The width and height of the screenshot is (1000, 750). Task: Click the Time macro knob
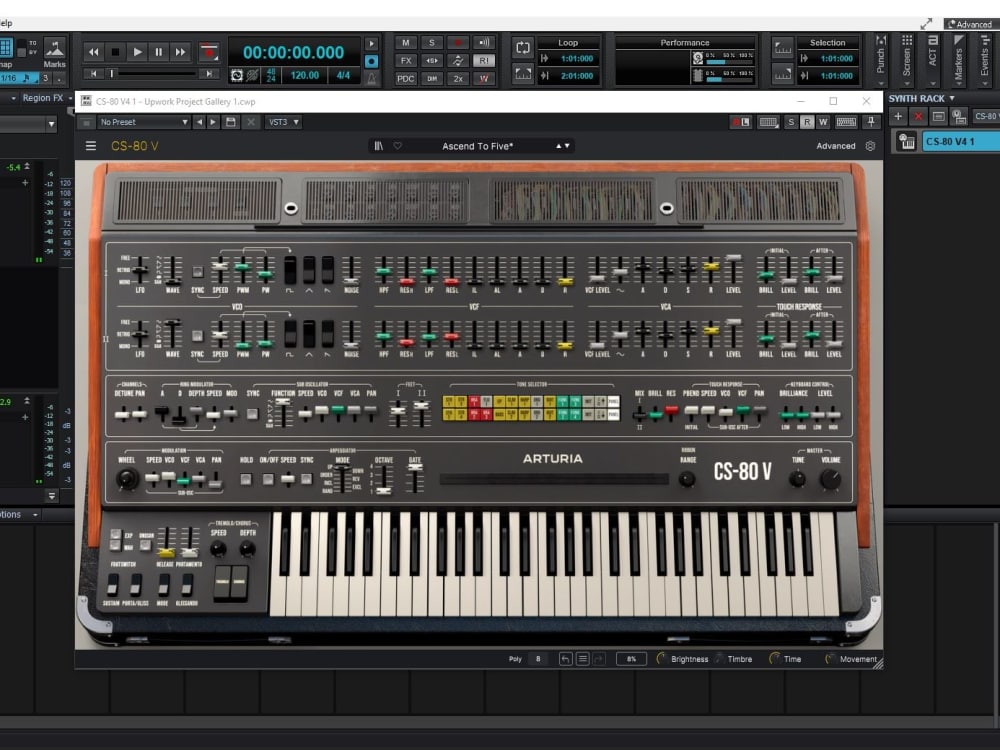click(775, 659)
